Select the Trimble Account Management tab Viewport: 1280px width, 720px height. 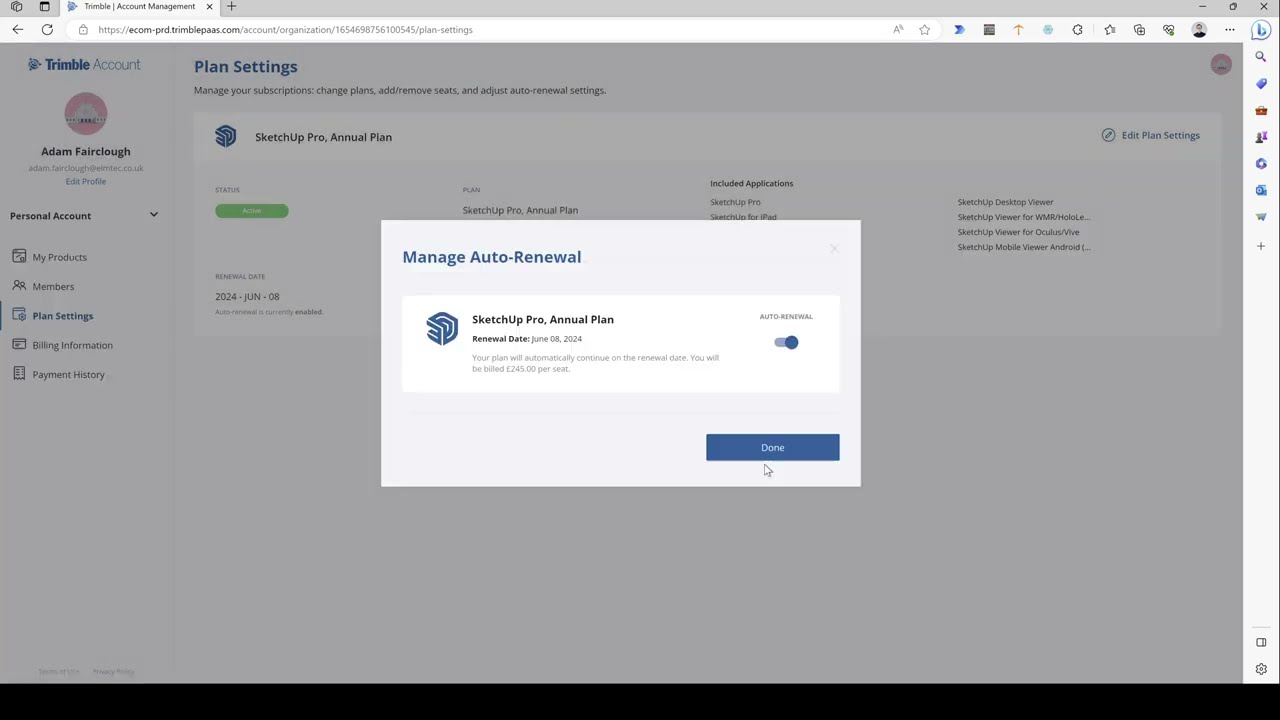click(x=140, y=7)
